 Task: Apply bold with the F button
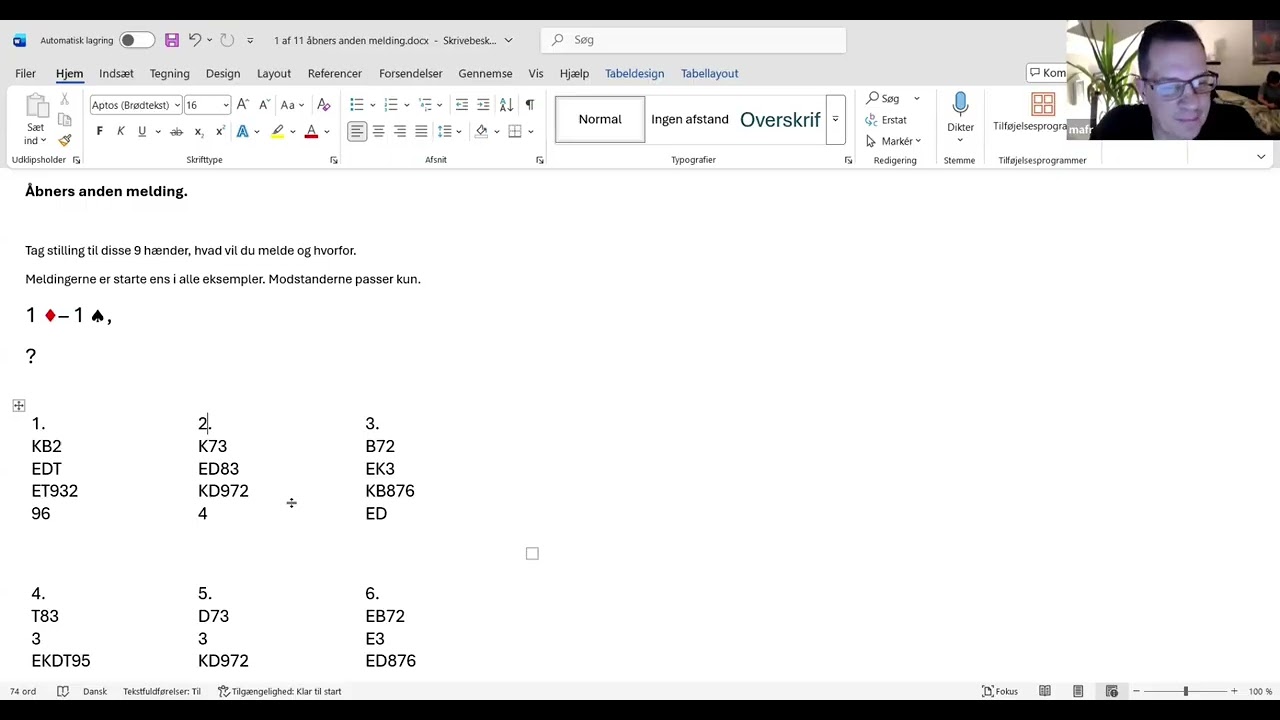(x=99, y=132)
